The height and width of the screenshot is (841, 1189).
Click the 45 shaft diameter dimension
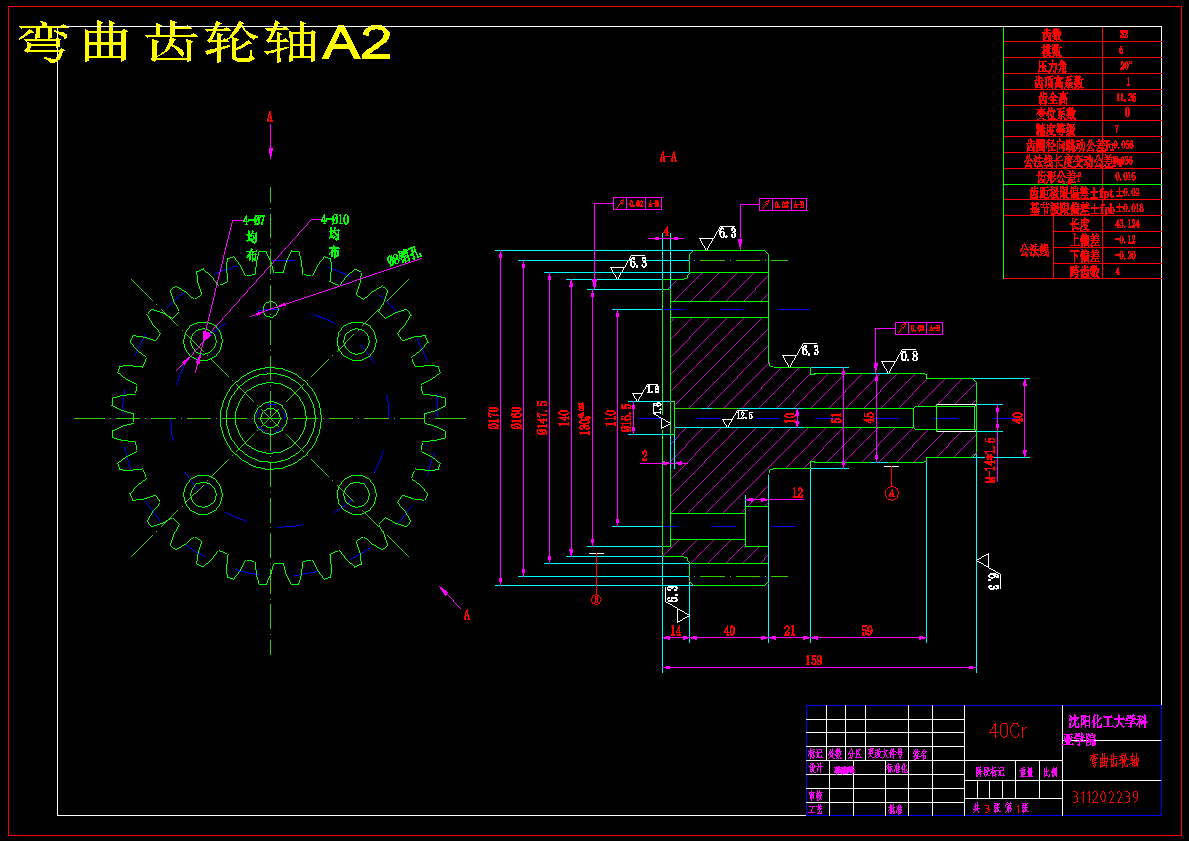pos(870,417)
